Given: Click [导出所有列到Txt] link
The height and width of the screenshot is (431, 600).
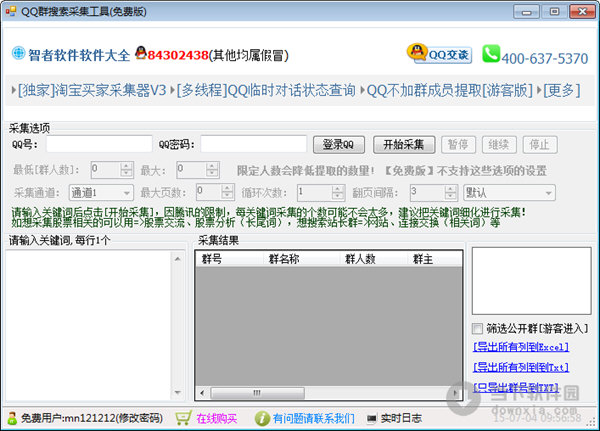Looking at the screenshot, I should pos(521,367).
